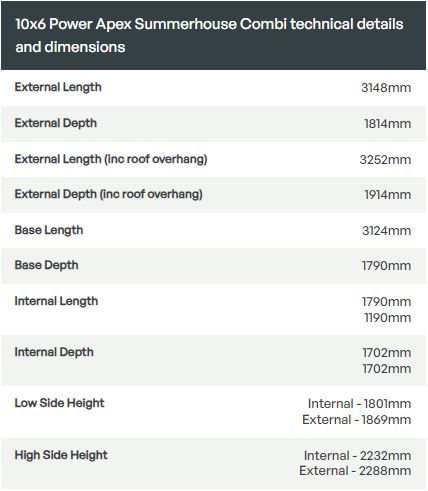Image resolution: width=428 pixels, height=491 pixels.
Task: Select the Base Length label
Action: 49,230
